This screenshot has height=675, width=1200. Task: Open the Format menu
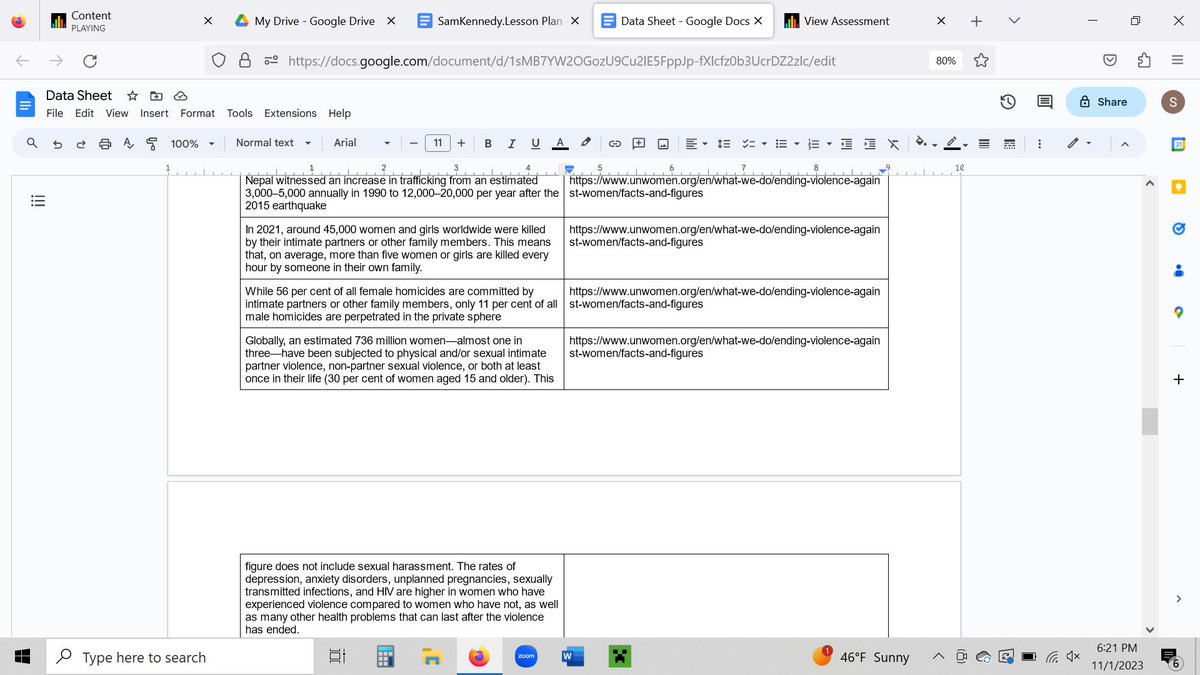[x=198, y=113]
